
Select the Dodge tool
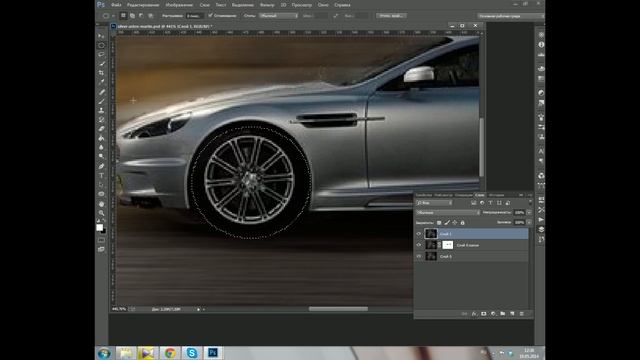pyautogui.click(x=101, y=156)
